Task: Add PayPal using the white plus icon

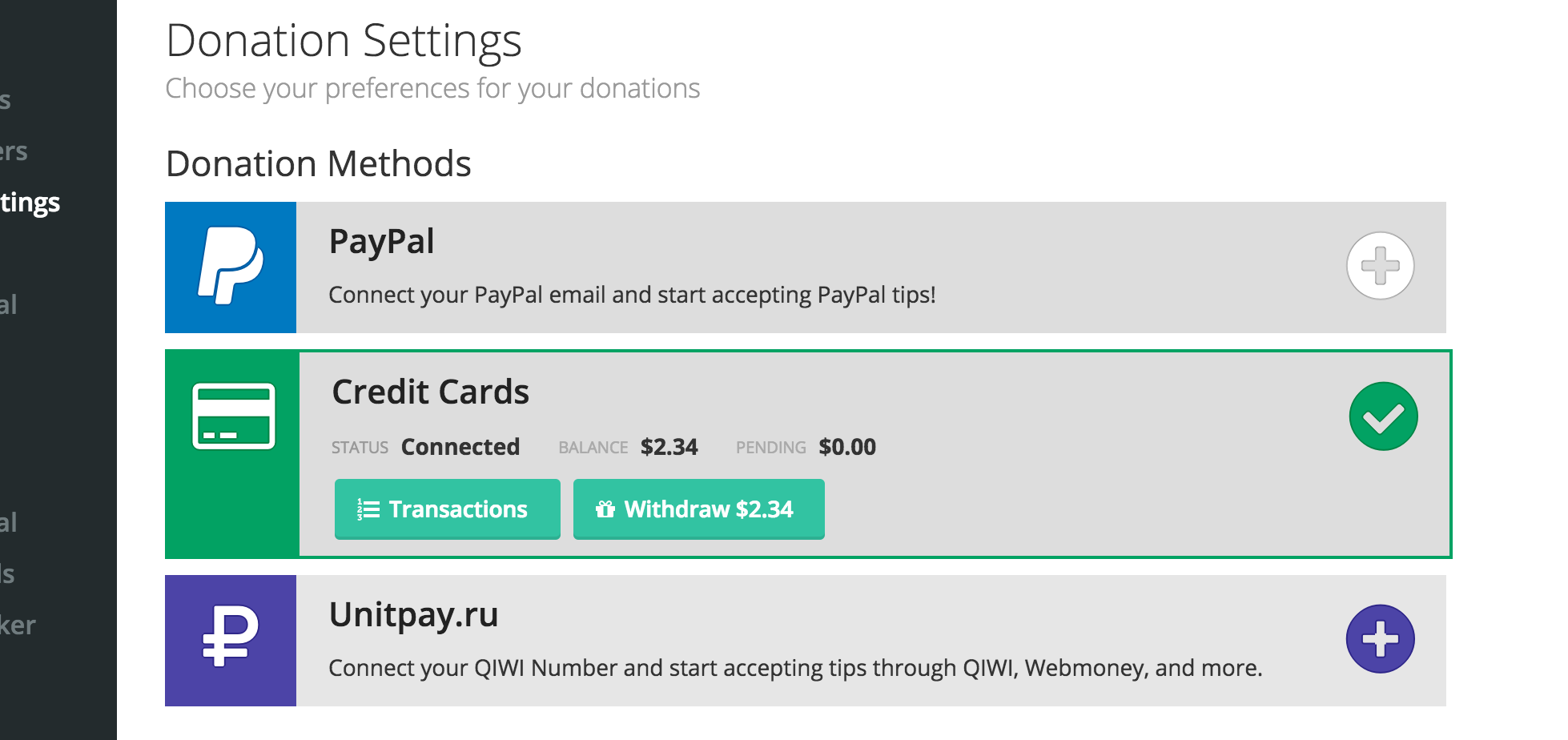Action: (1380, 266)
